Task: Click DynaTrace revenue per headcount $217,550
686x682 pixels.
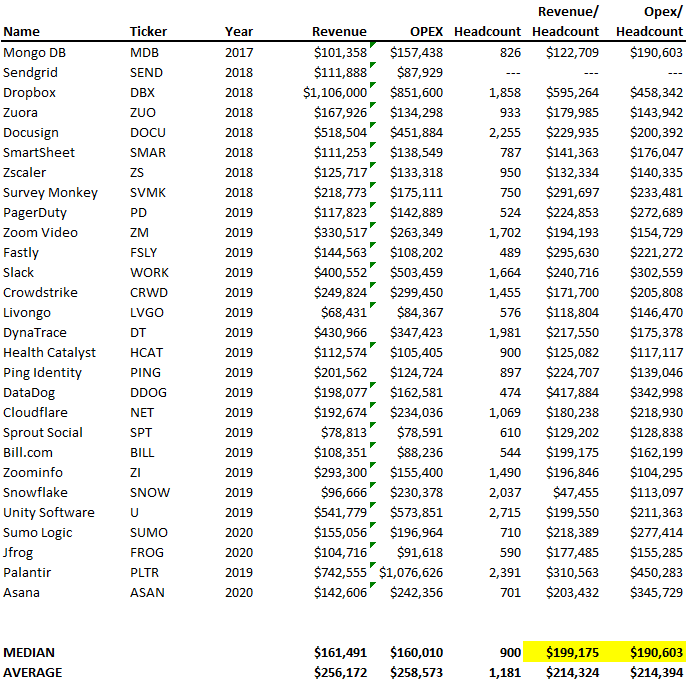Action: pos(572,333)
